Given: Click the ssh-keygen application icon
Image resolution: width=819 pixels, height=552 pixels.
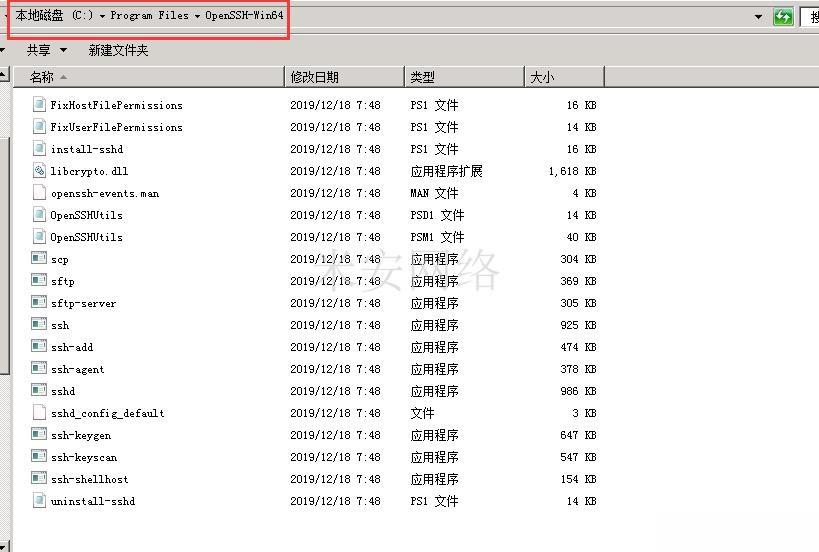Looking at the screenshot, I should tap(39, 434).
